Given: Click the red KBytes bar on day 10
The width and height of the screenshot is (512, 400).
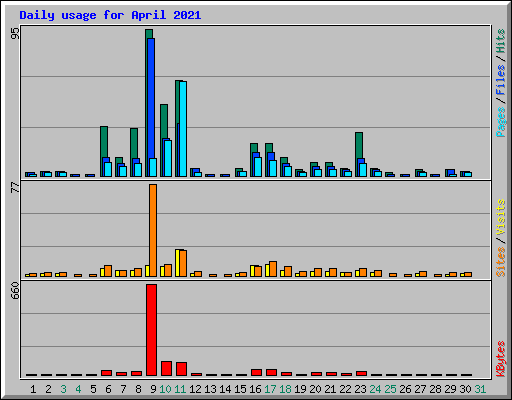Looking at the screenshot, I should point(166,368).
